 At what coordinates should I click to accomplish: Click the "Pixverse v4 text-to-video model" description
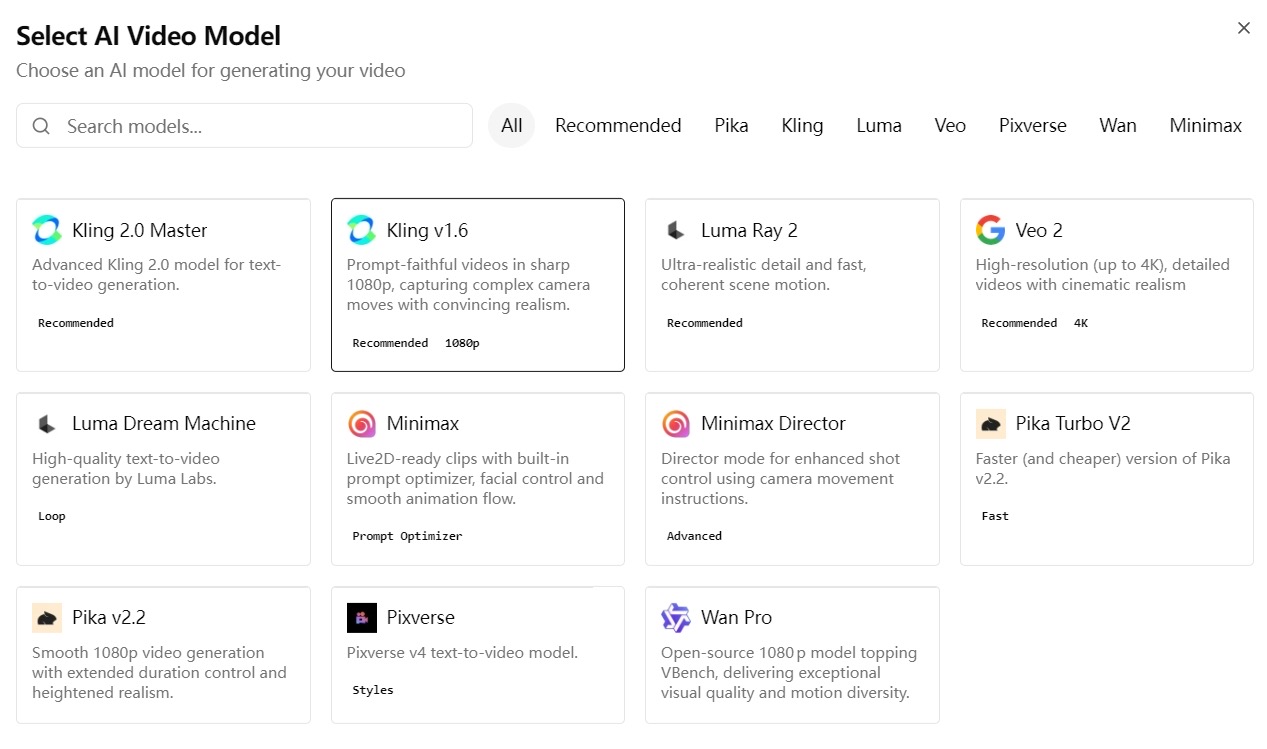pyautogui.click(x=462, y=653)
